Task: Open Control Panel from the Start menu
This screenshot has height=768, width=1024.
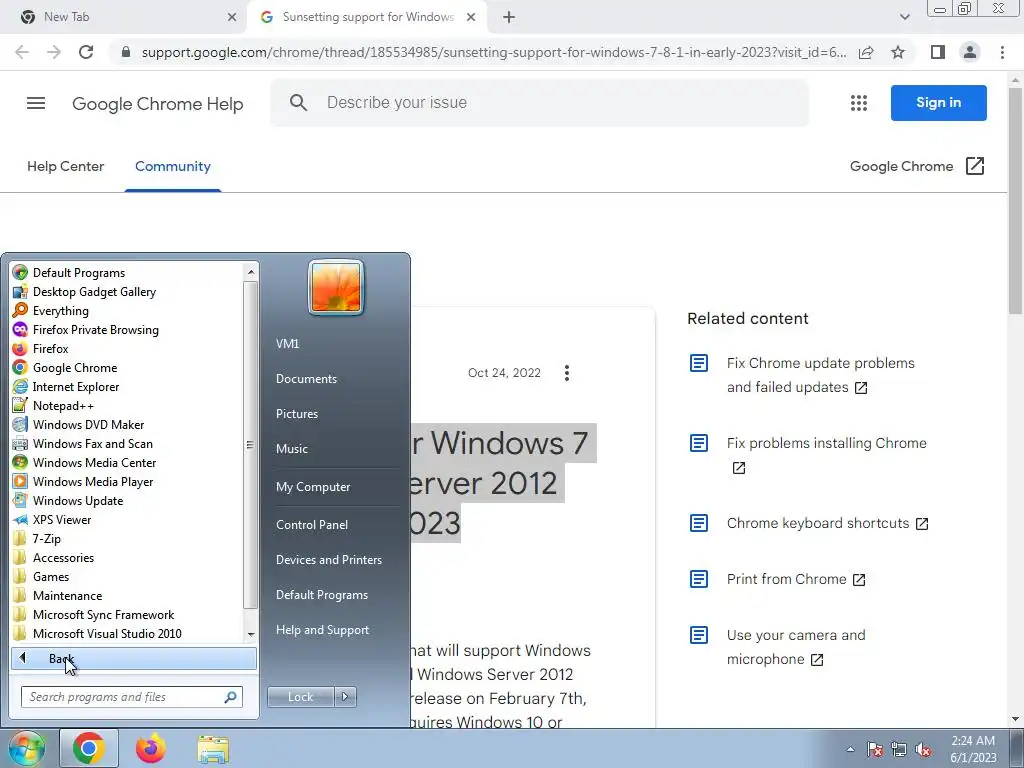Action: click(x=312, y=525)
